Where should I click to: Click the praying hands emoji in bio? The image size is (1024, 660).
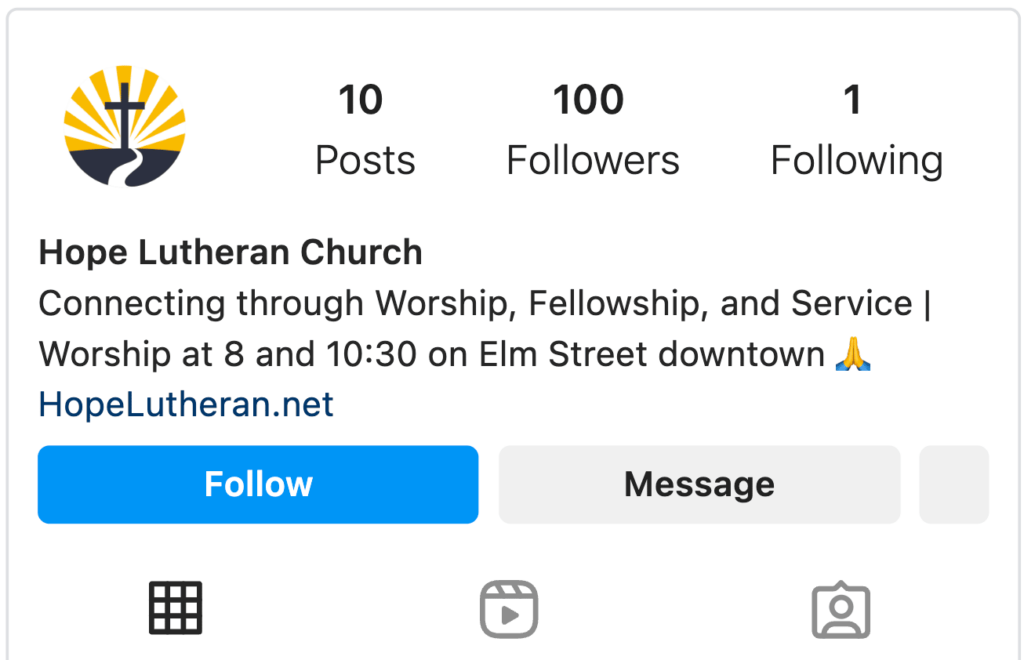tap(853, 354)
